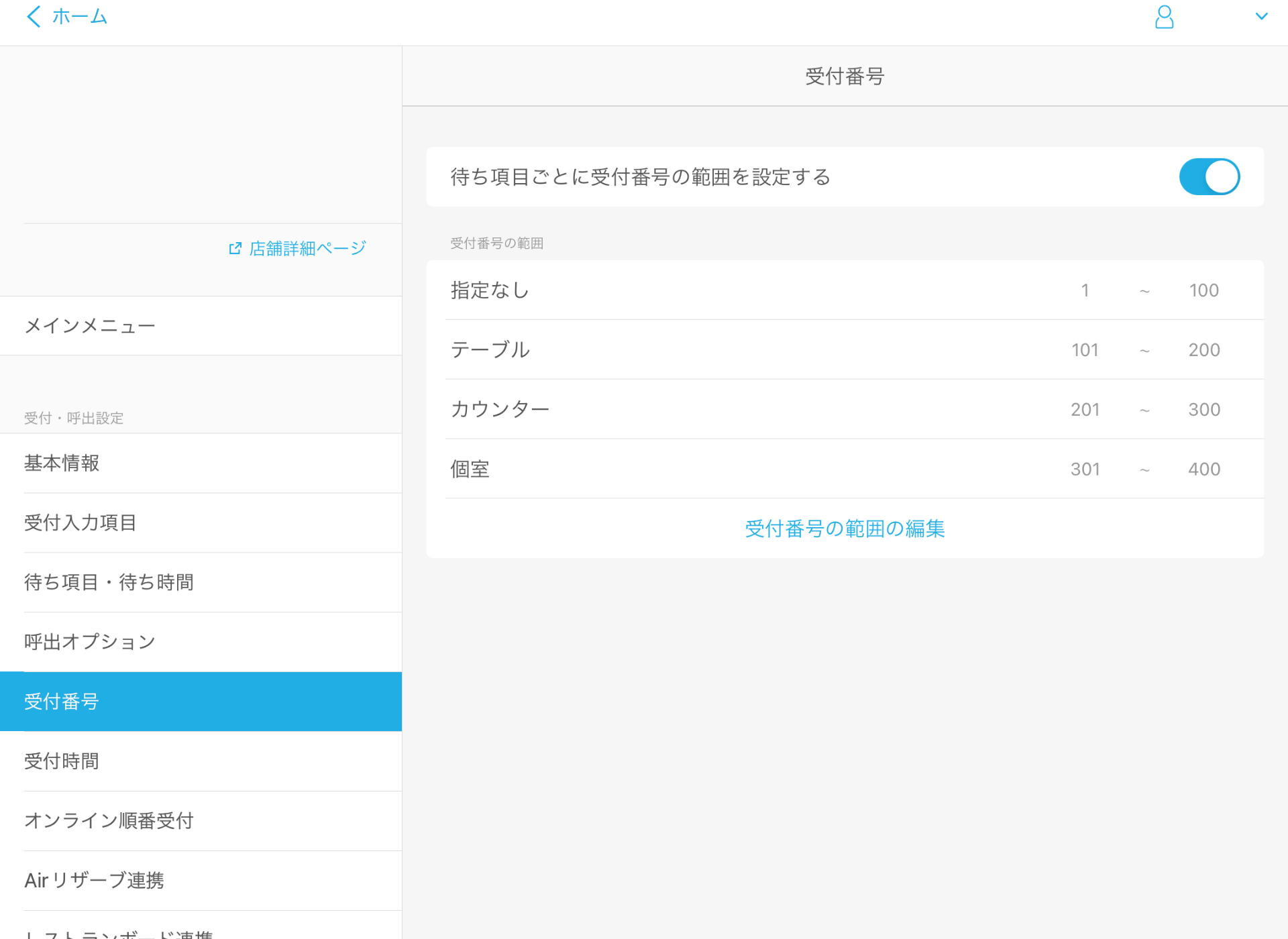Viewport: 1288px width, 939px height.
Task: Open 待ち項目・待ち時間 settings
Action: pyautogui.click(x=109, y=582)
